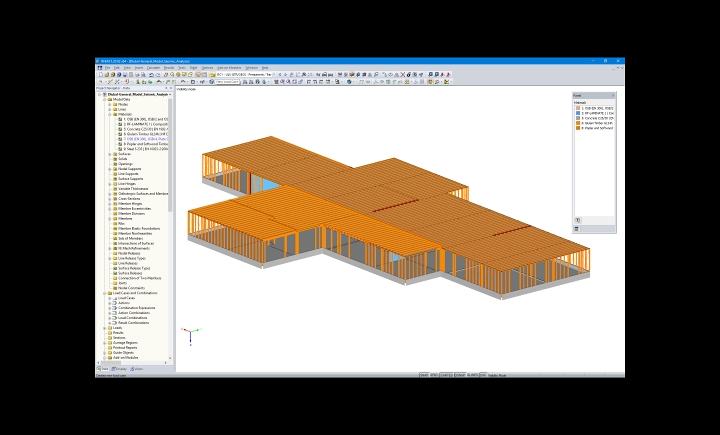Click the Undo arrow icon
The width and height of the screenshot is (720, 435).
pos(151,74)
